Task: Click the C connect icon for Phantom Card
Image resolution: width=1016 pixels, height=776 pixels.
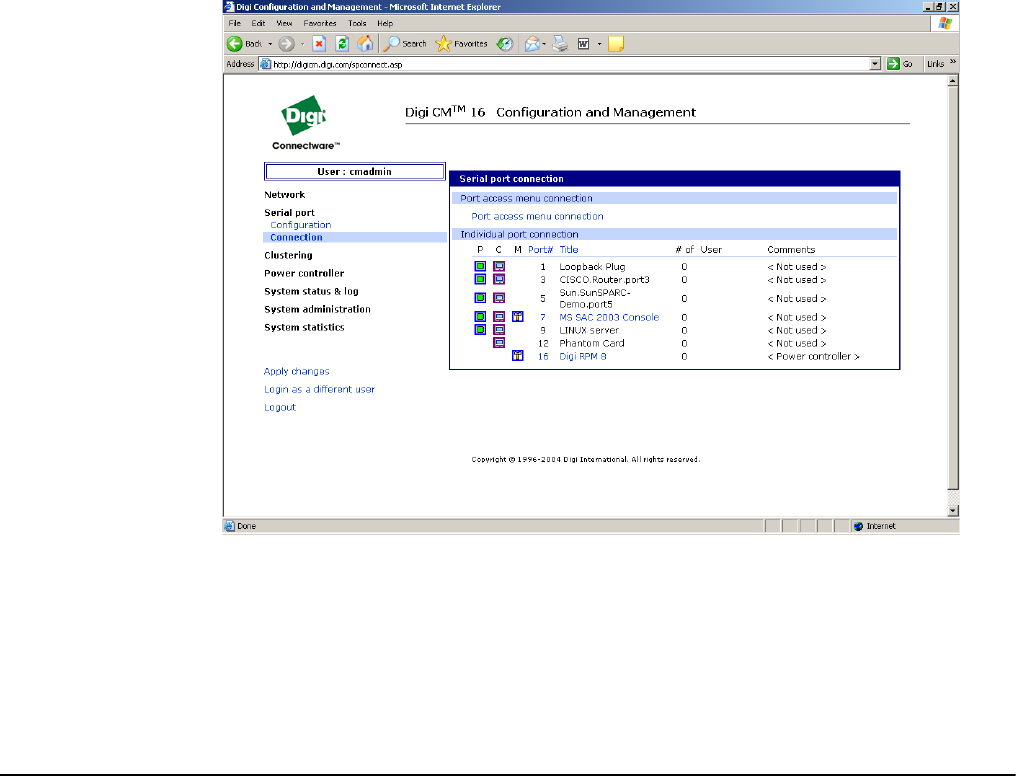Action: pos(499,343)
